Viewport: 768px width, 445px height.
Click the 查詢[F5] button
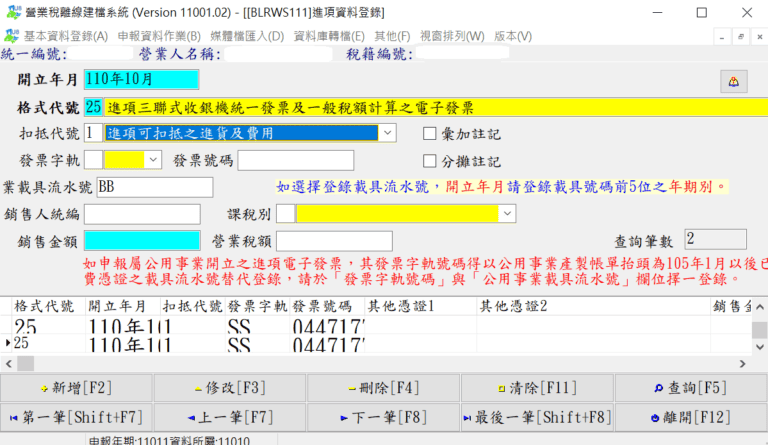tap(691, 388)
